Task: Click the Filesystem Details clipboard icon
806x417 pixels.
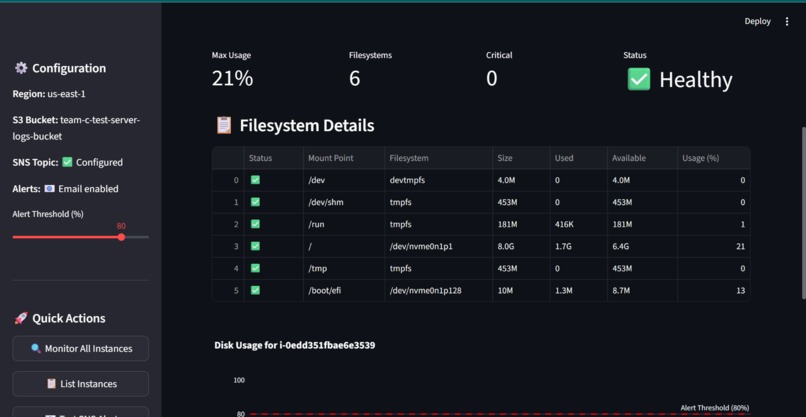Action: pos(224,125)
